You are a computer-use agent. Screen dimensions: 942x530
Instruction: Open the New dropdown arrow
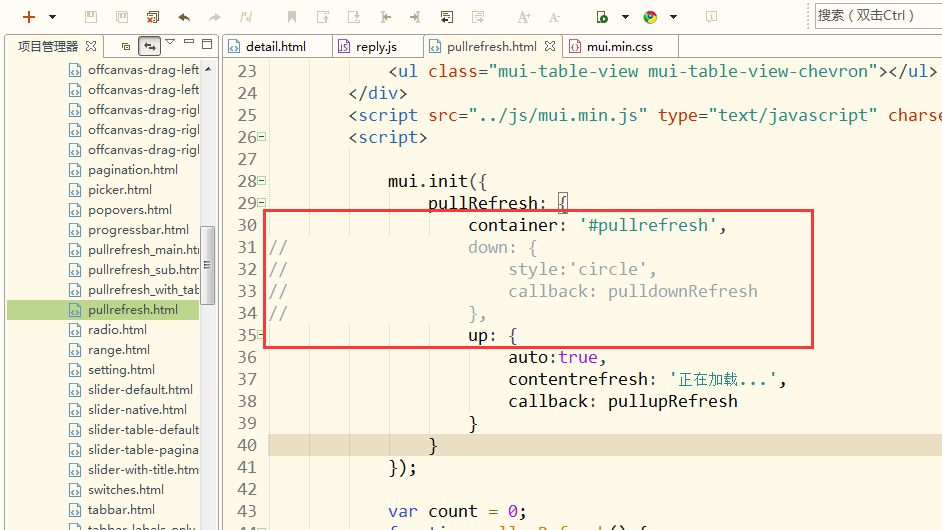pos(52,17)
